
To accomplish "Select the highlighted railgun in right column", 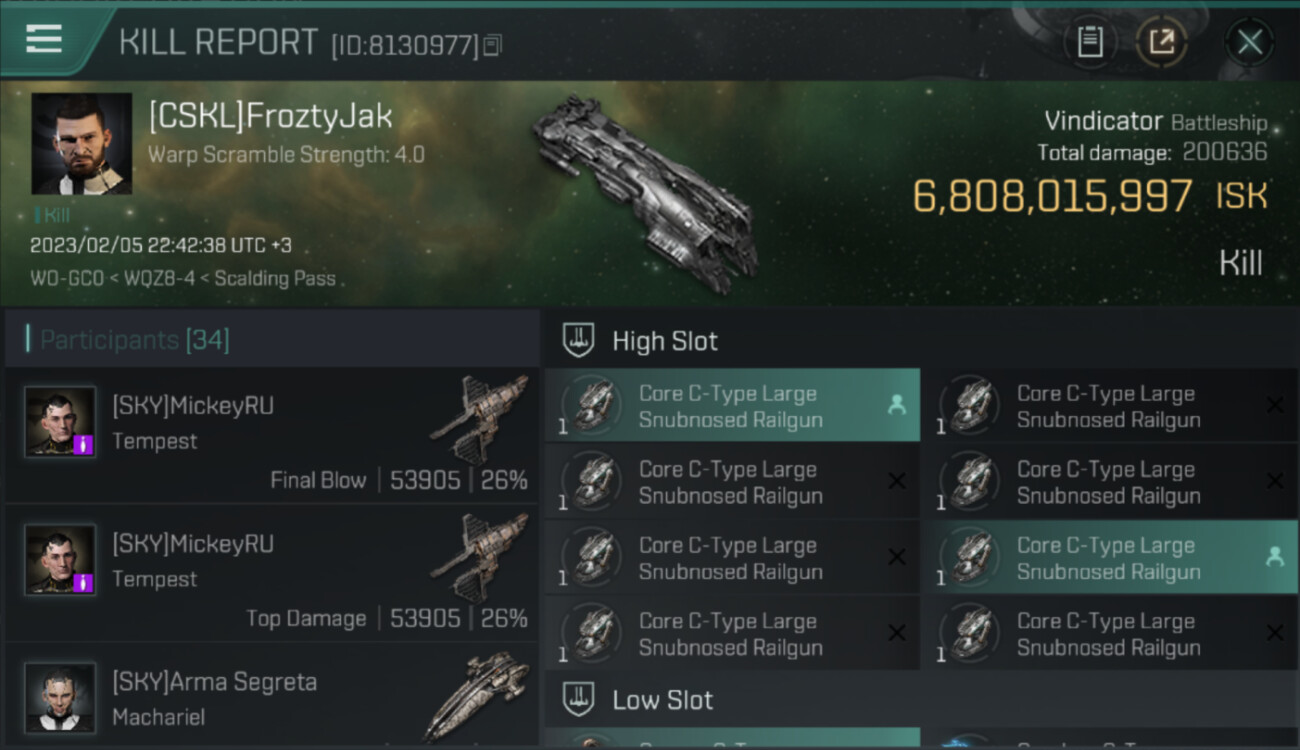I will point(1109,558).
